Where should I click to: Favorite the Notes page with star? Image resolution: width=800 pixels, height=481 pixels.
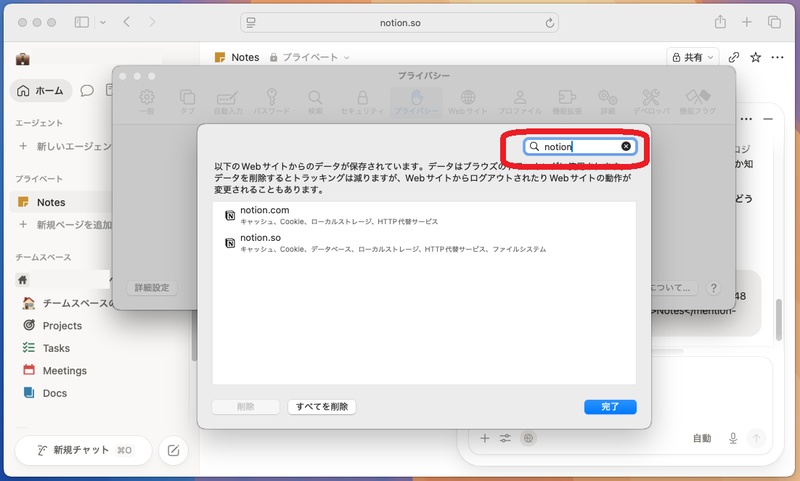(756, 57)
